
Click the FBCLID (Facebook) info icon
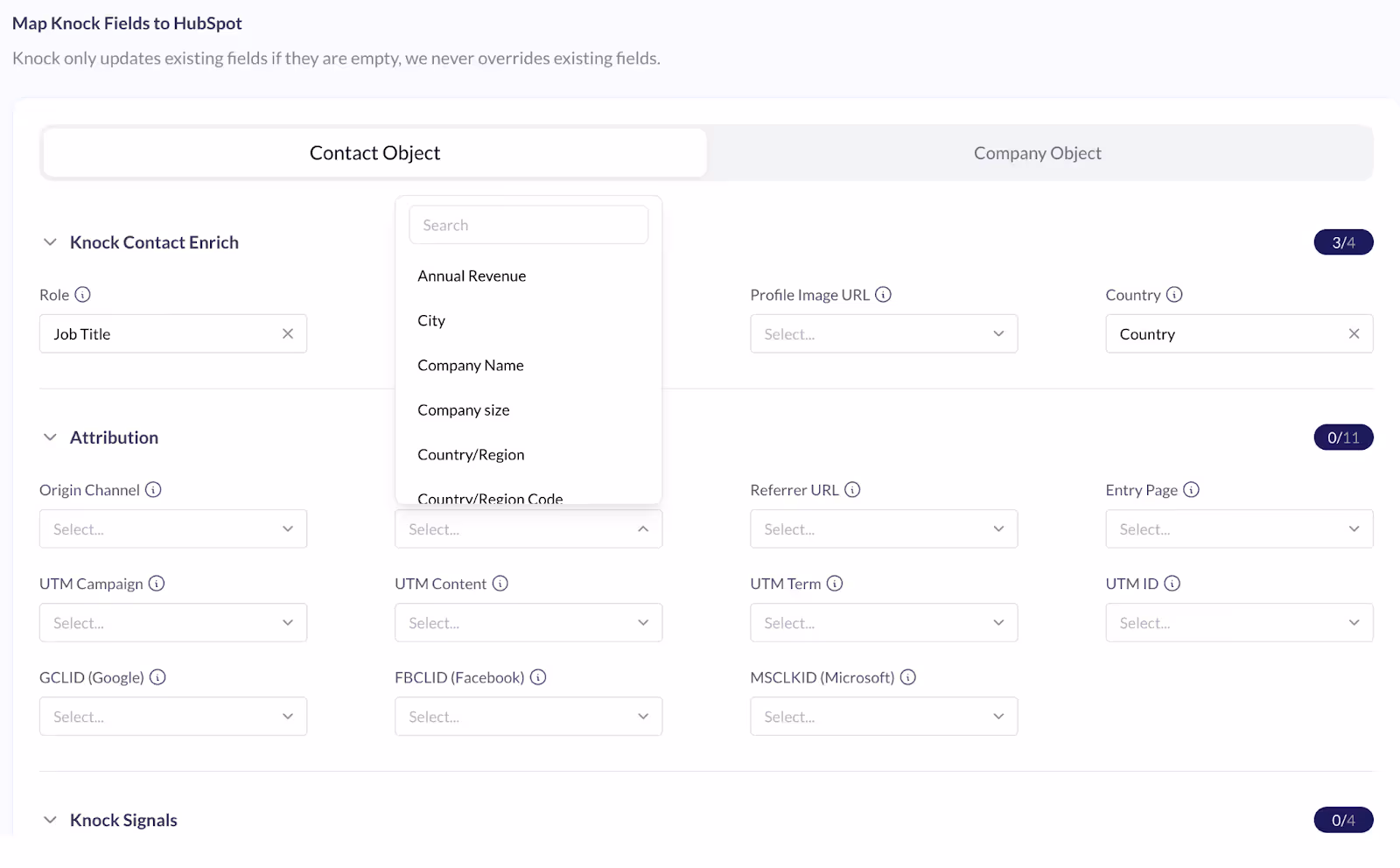[540, 676]
